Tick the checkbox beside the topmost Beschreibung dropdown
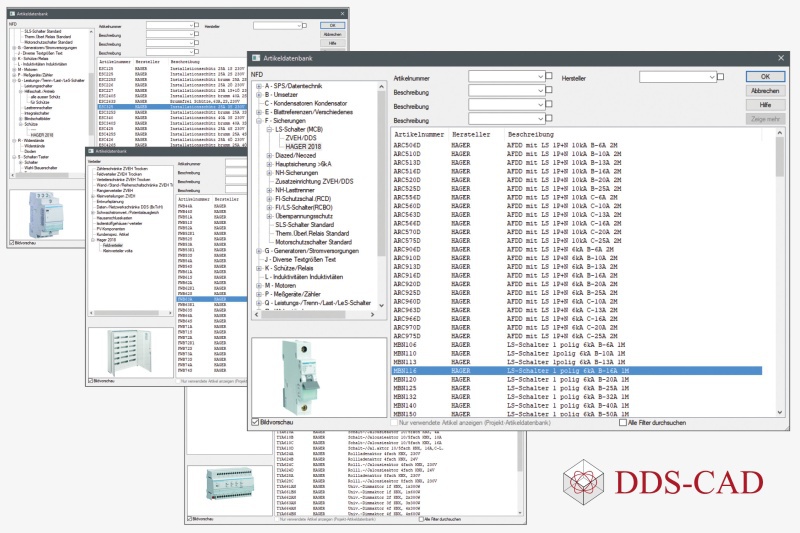 [549, 90]
